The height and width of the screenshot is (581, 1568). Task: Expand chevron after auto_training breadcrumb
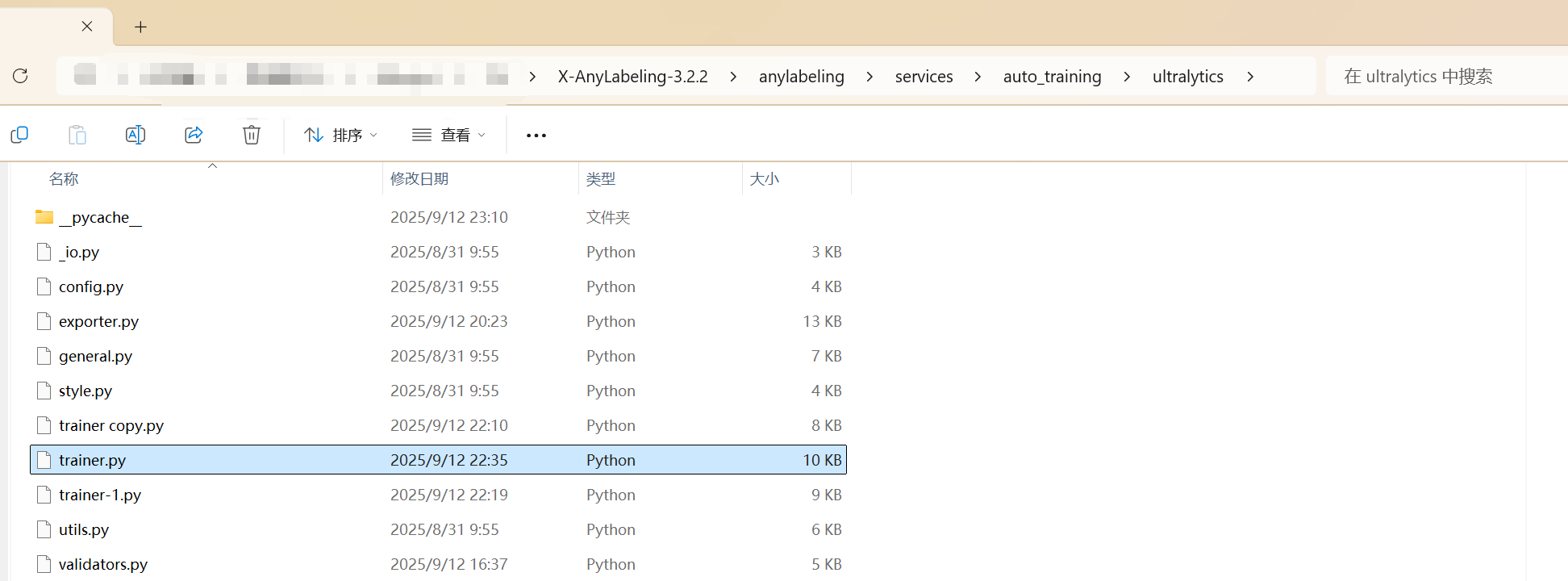1127,77
